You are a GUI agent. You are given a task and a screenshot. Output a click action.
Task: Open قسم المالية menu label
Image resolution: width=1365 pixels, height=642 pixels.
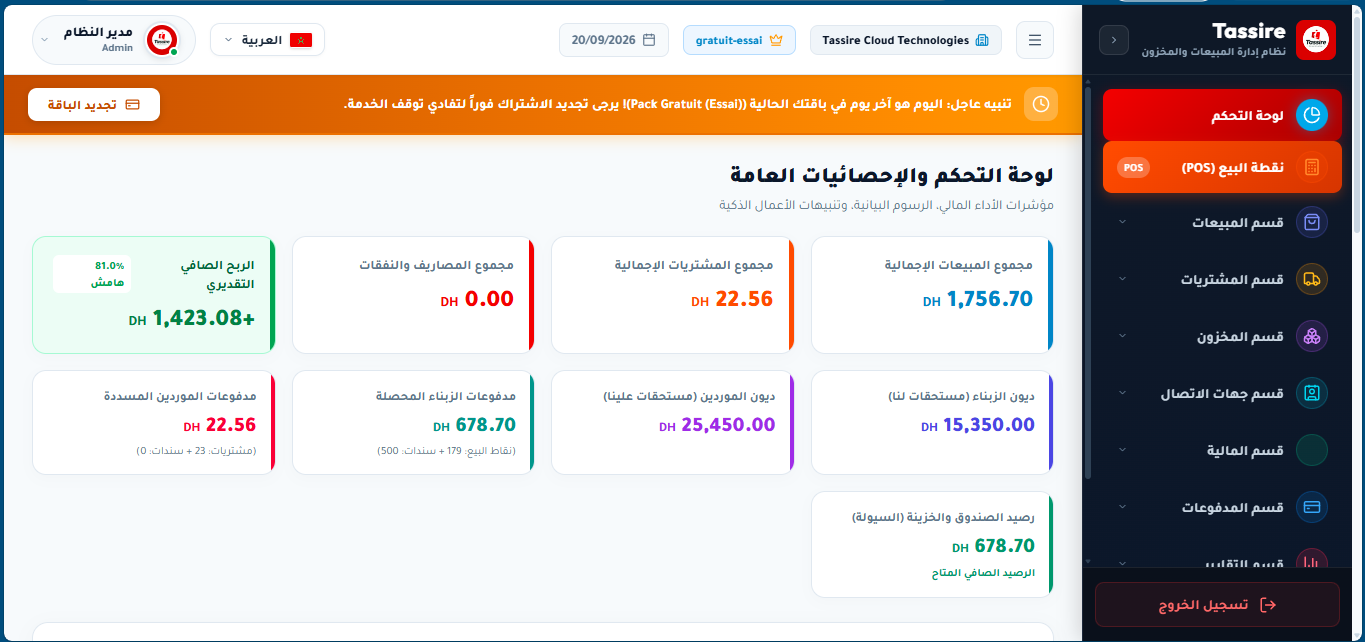point(1245,450)
